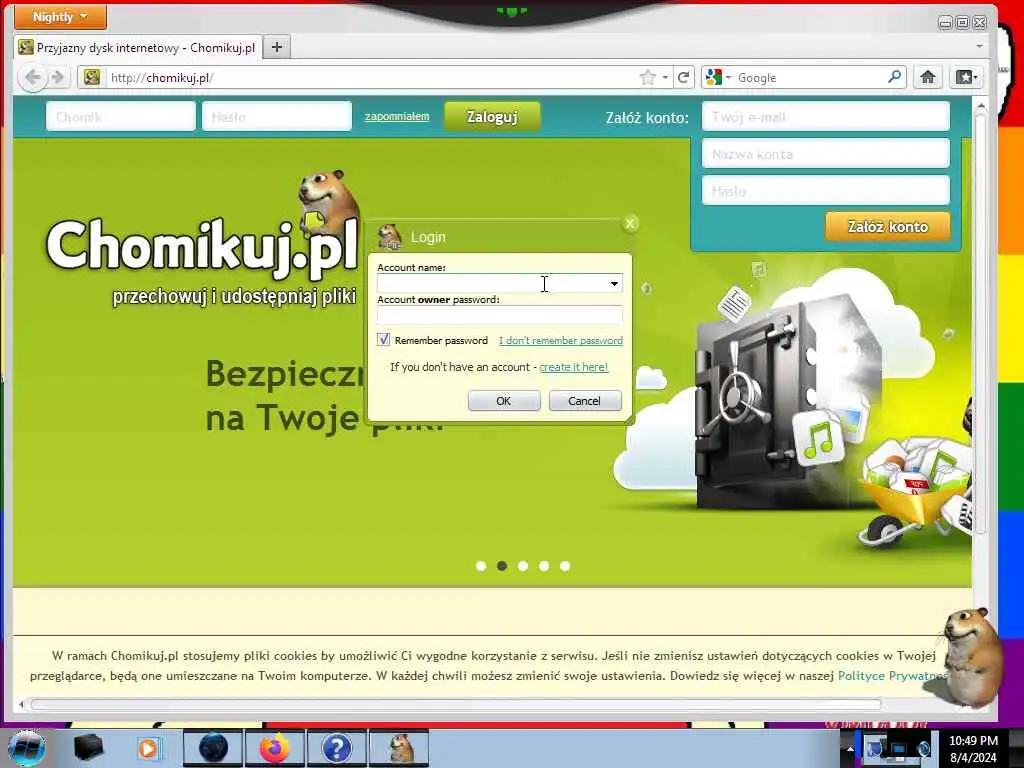Screen dimensions: 1024x768
Task: Dismiss the dialog with Cancel button
Action: pos(584,400)
